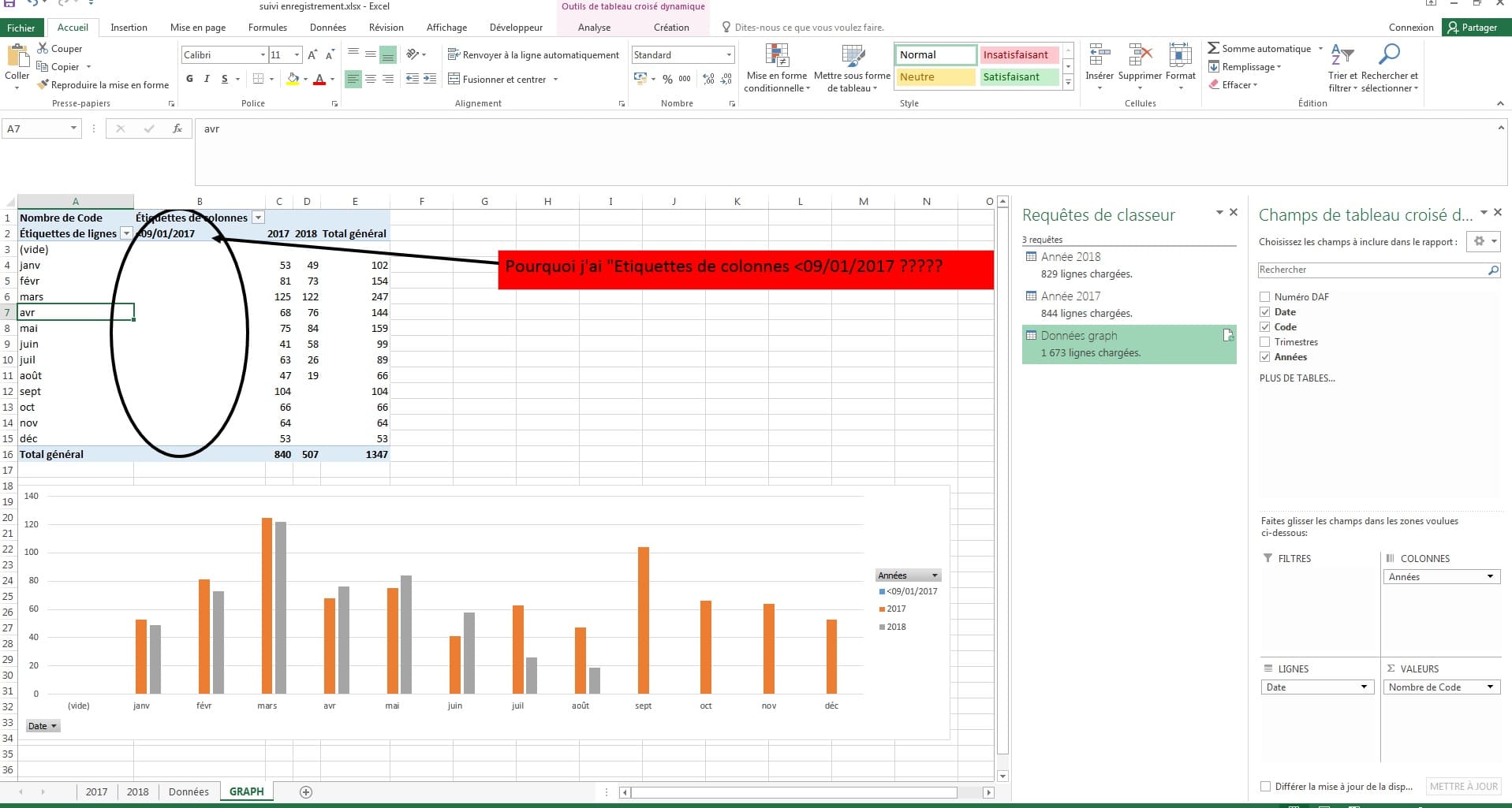Image resolution: width=1512 pixels, height=808 pixels.
Task: Add a new sheet with plus icon
Action: 306,791
